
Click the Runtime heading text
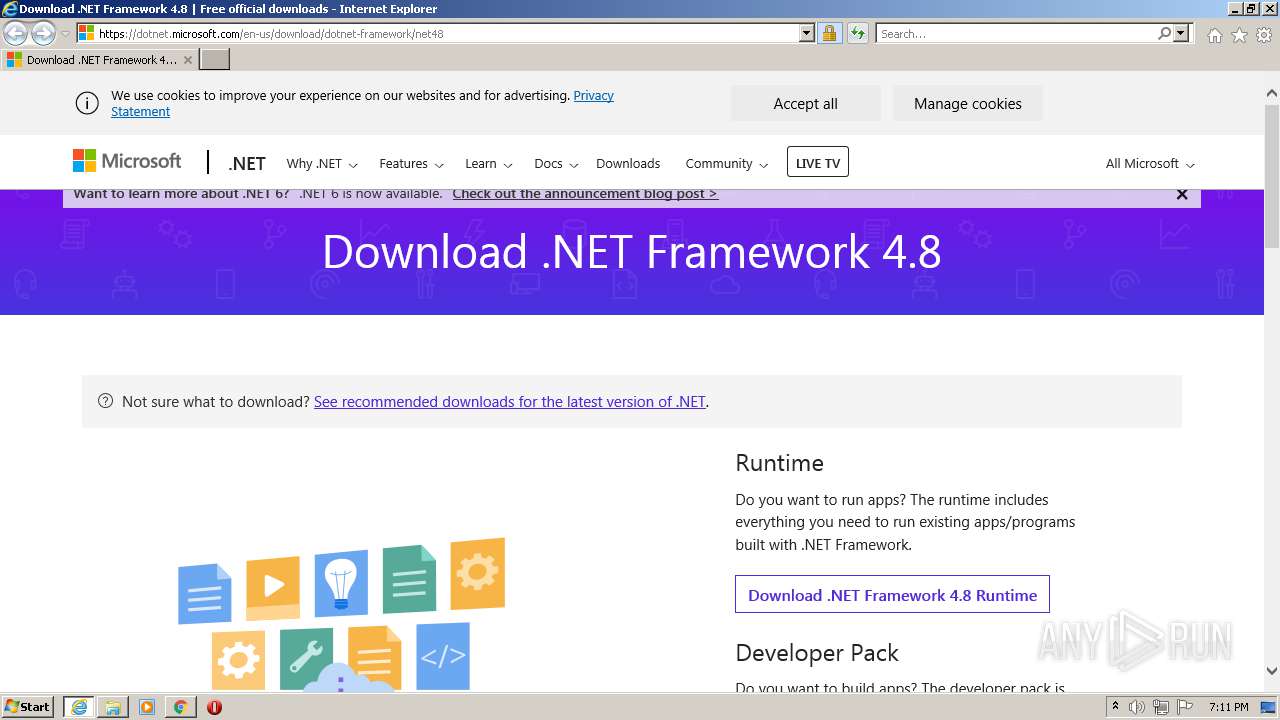779,463
